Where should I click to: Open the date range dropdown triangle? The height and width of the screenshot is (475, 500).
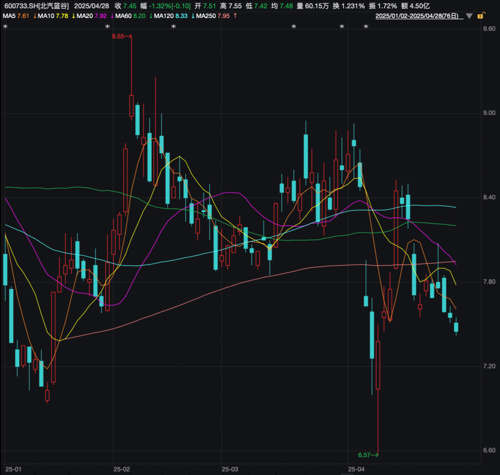click(469, 16)
